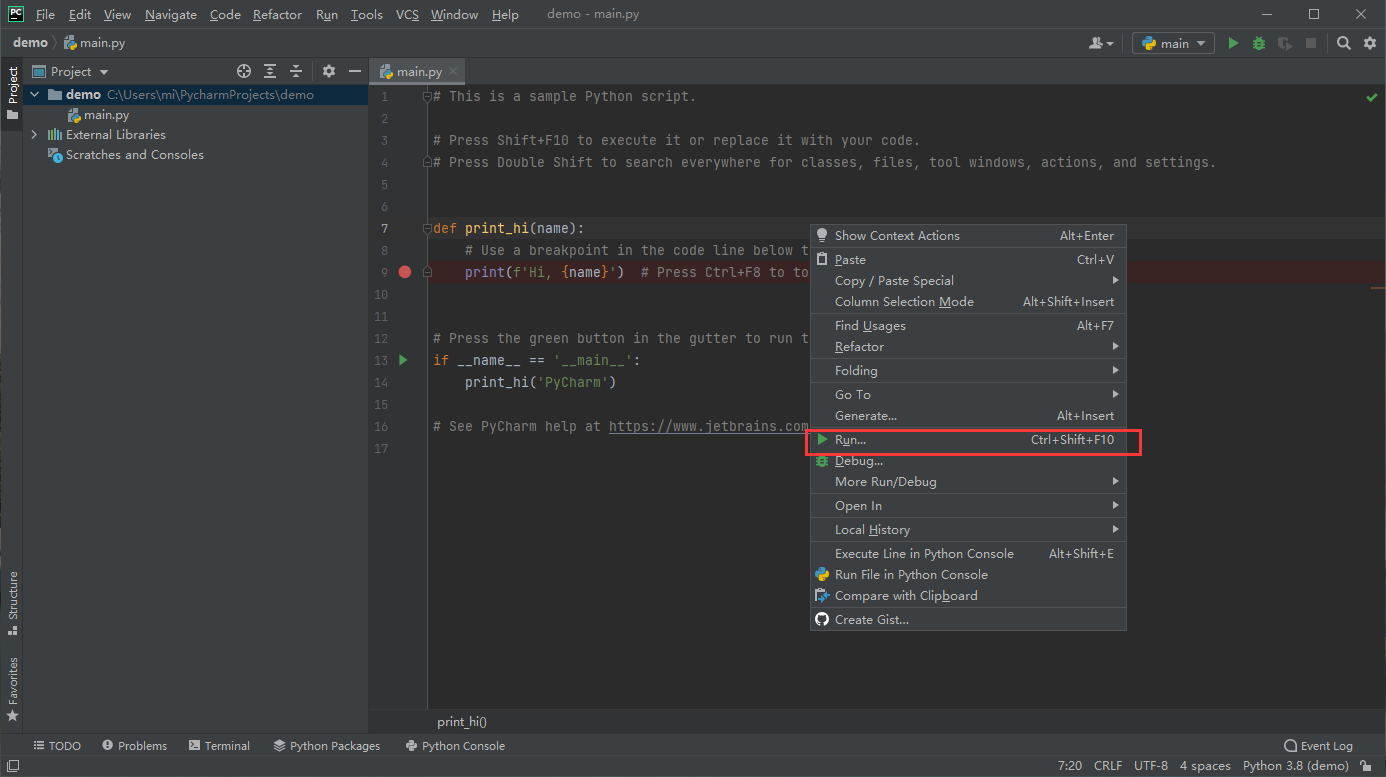Click the Python 3.8 interpreter status widget
Viewport: 1386px width, 777px height.
pyautogui.click(x=1295, y=766)
